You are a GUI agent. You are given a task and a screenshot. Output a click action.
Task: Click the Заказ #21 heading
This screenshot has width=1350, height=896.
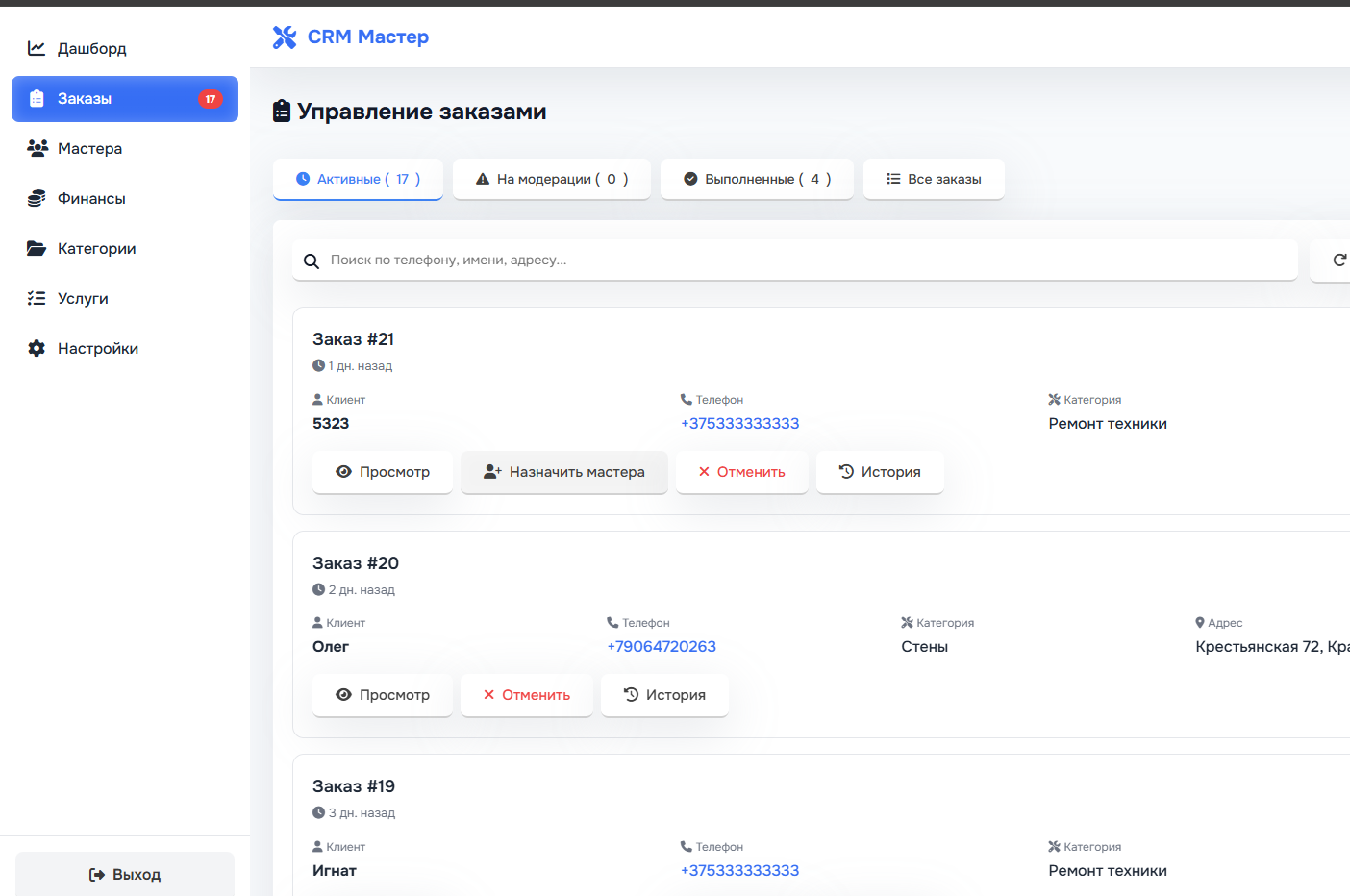click(x=354, y=339)
